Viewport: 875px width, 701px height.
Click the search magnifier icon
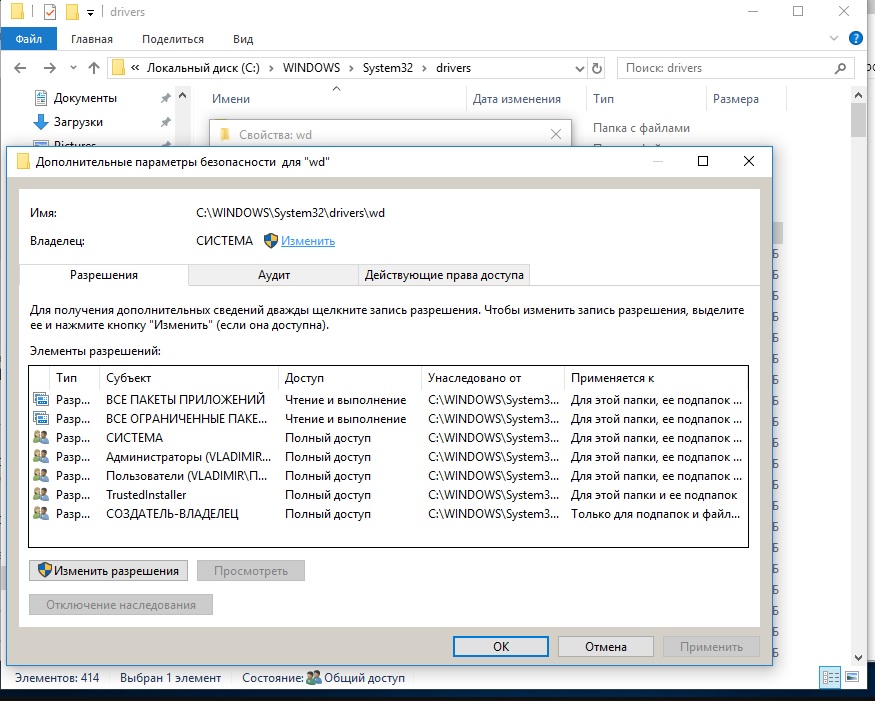840,68
